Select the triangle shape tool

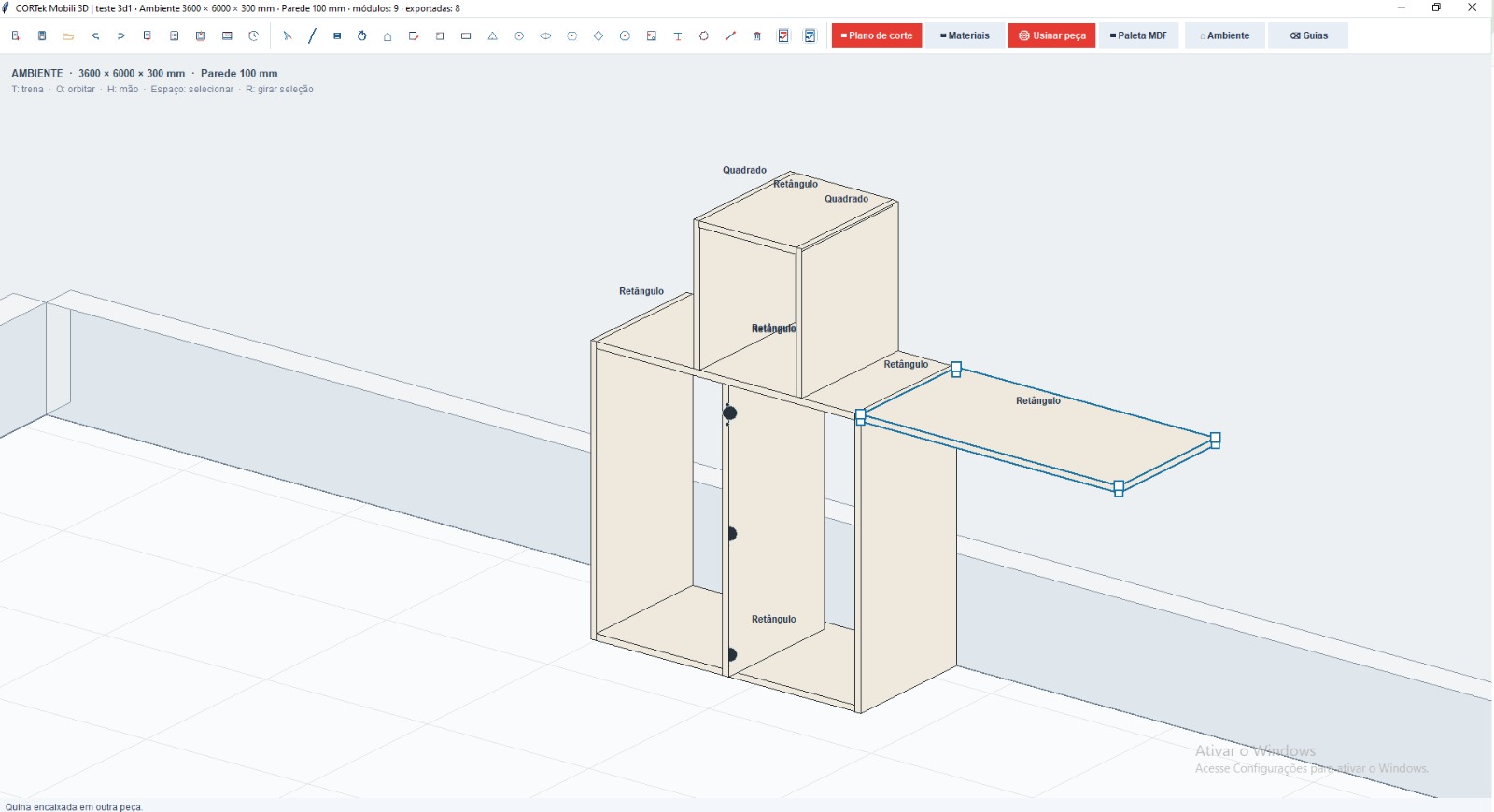pyautogui.click(x=492, y=35)
